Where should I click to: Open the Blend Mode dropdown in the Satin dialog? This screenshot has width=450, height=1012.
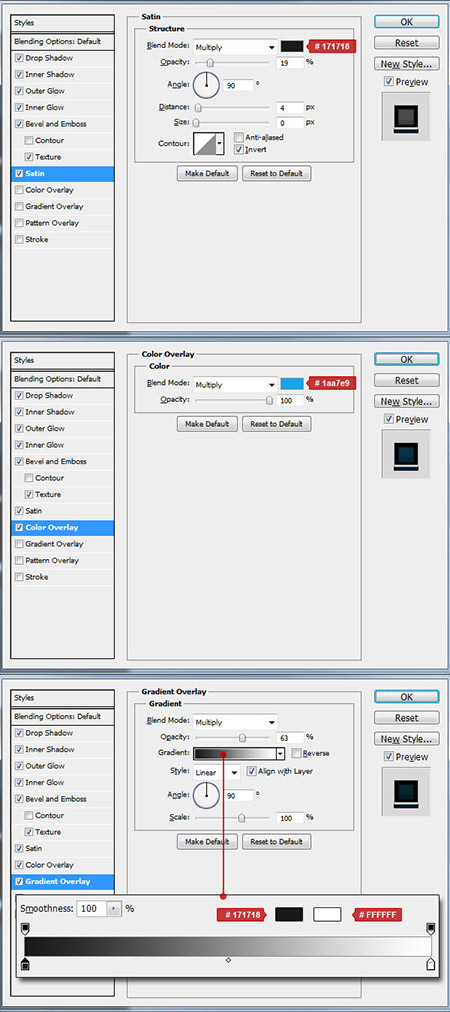point(235,47)
